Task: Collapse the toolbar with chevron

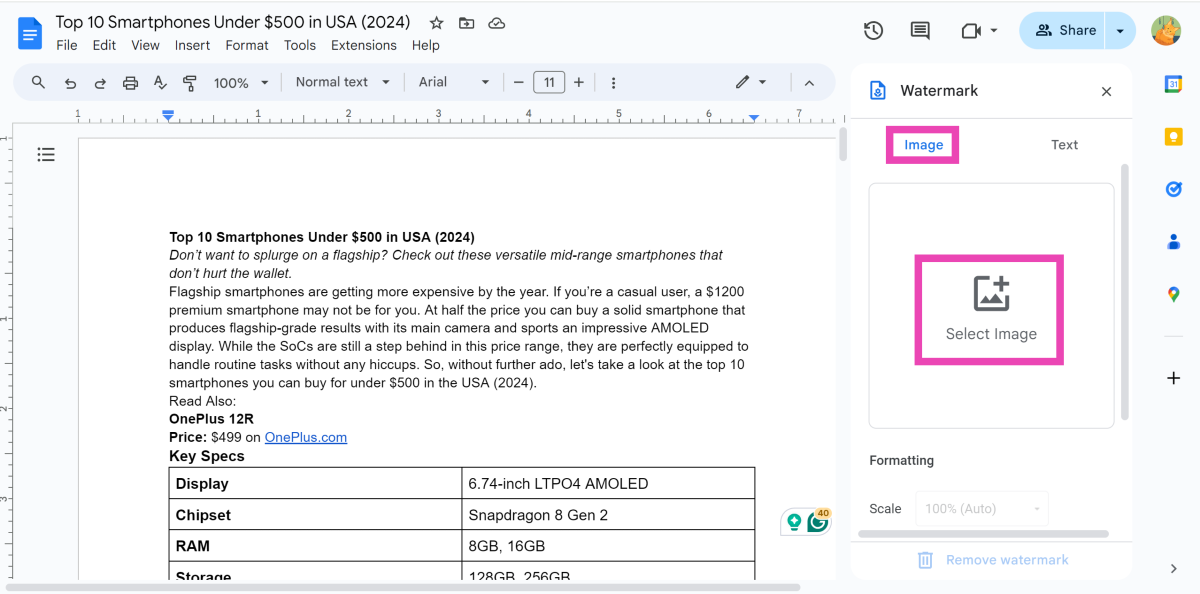Action: click(810, 83)
